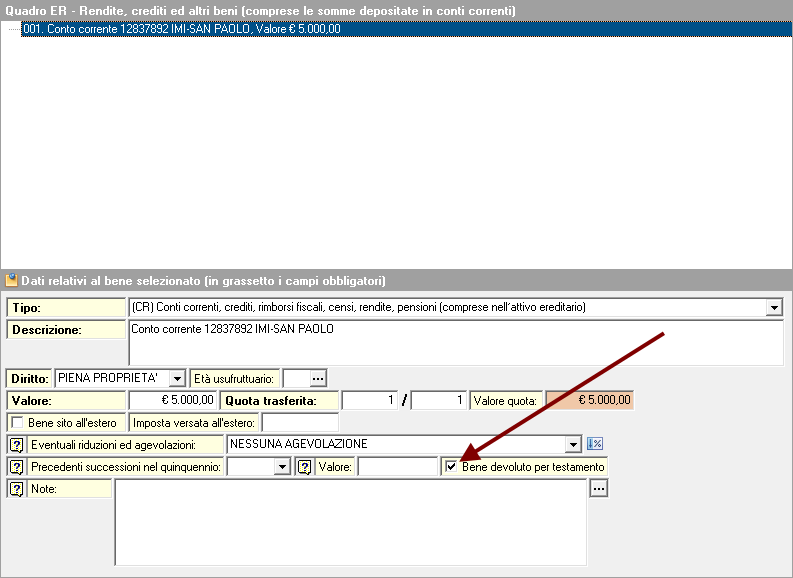Click help icon next to Eventuali riduzioni ed agevolazioni
The width and height of the screenshot is (793, 578).
pos(16,444)
